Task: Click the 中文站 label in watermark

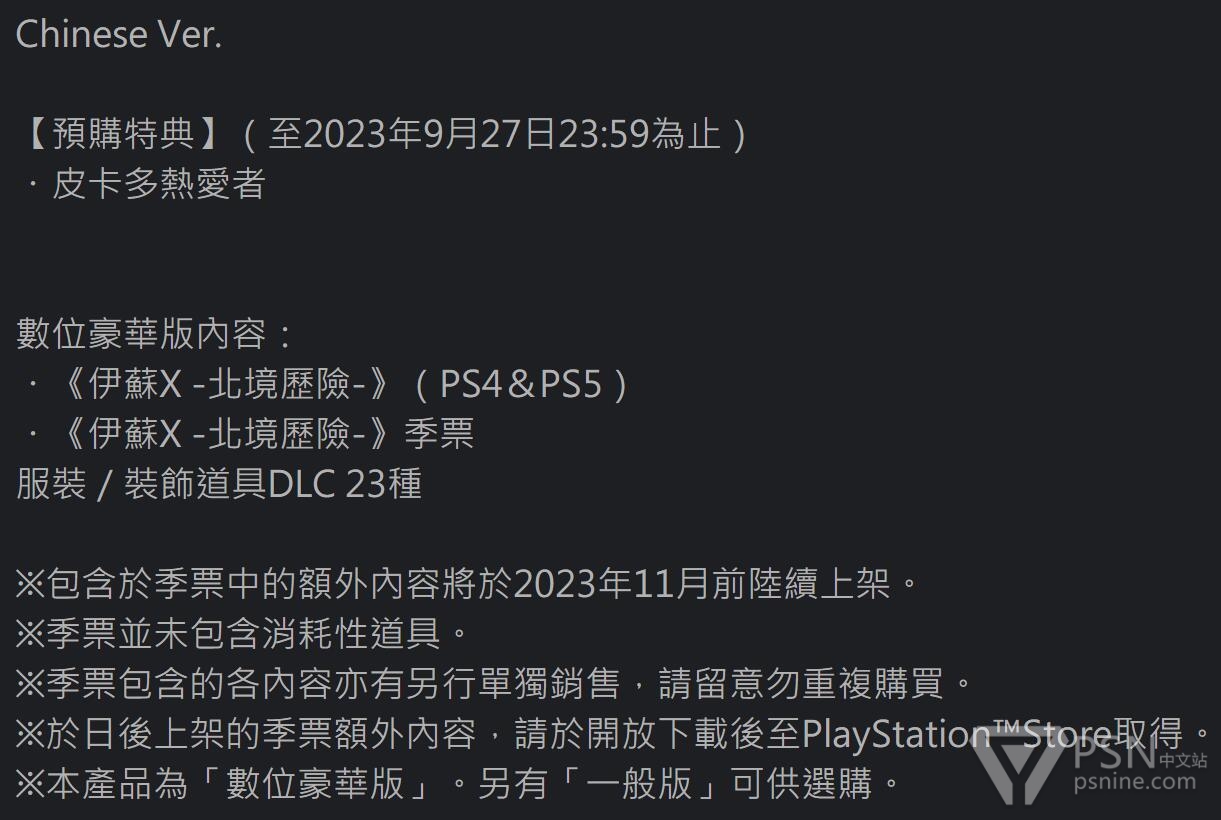Action: coord(1183,760)
